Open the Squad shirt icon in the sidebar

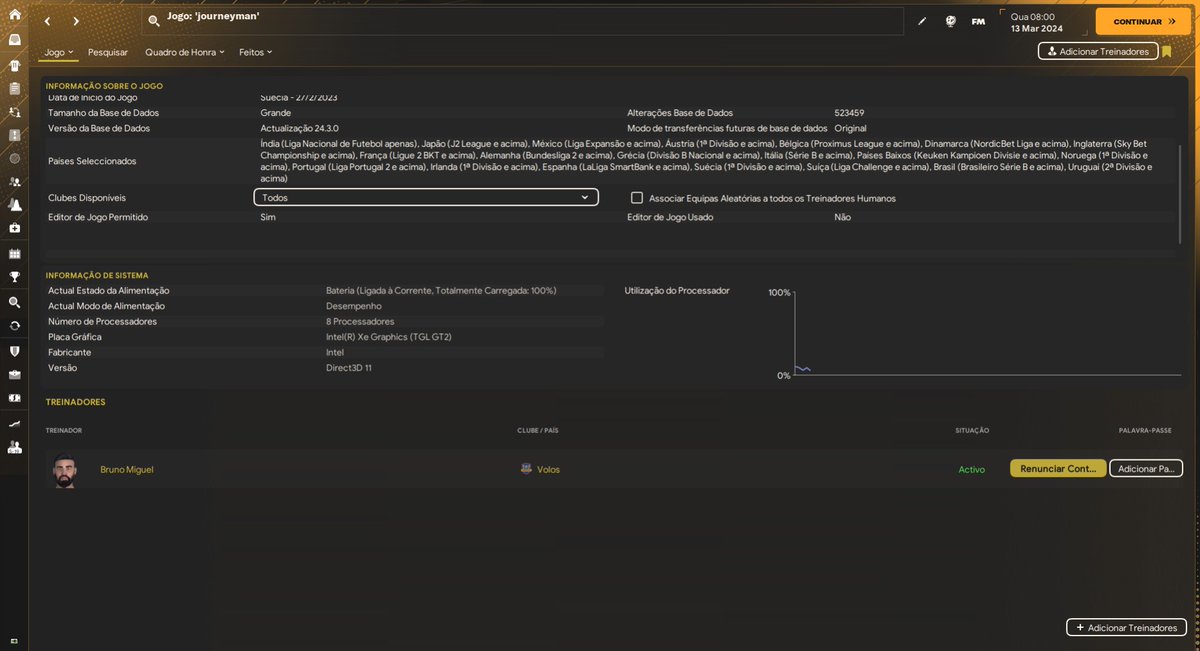click(x=14, y=64)
